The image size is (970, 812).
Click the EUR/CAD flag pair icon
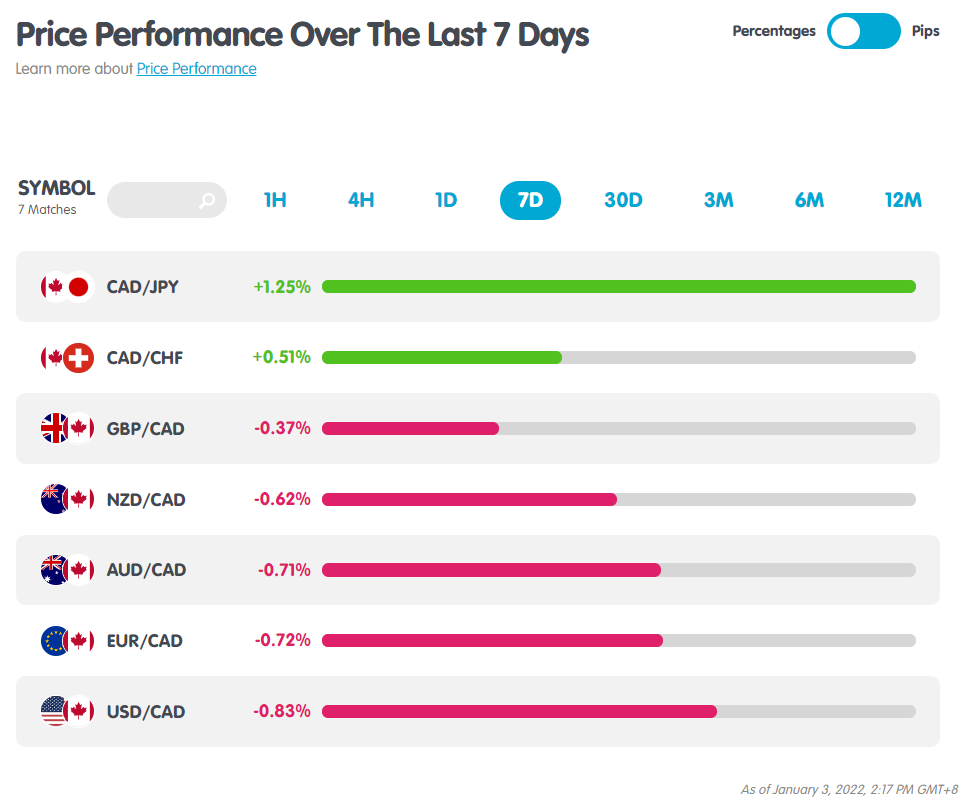click(x=67, y=641)
